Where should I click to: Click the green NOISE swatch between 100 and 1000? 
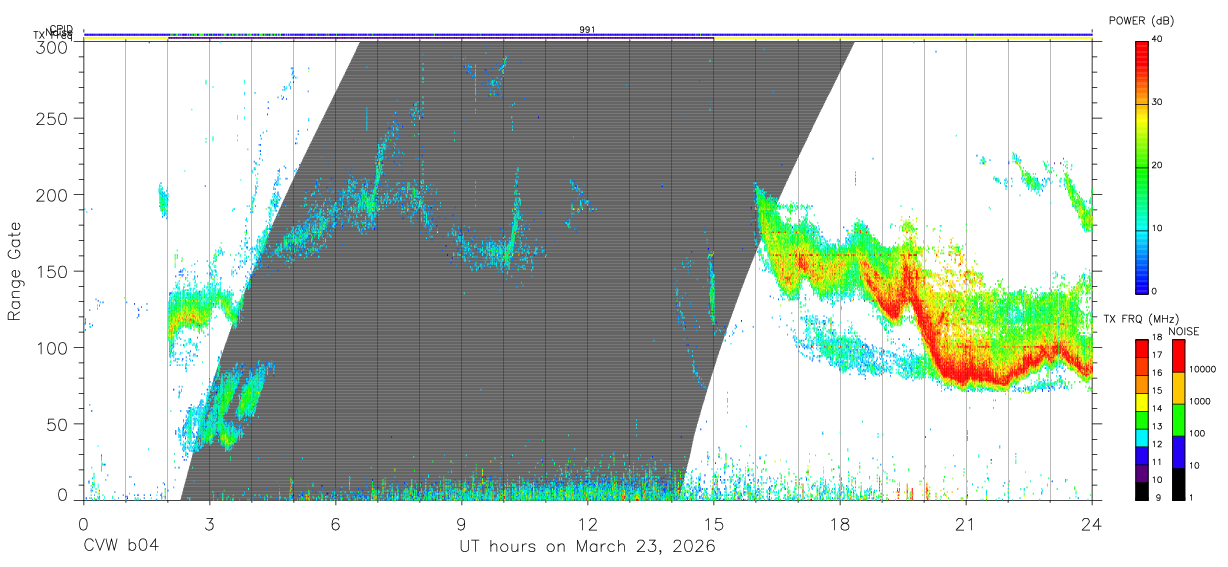coord(1177,419)
